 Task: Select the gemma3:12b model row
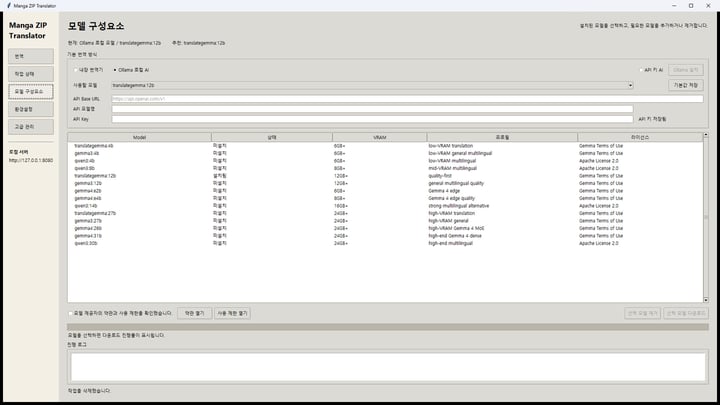pos(385,183)
